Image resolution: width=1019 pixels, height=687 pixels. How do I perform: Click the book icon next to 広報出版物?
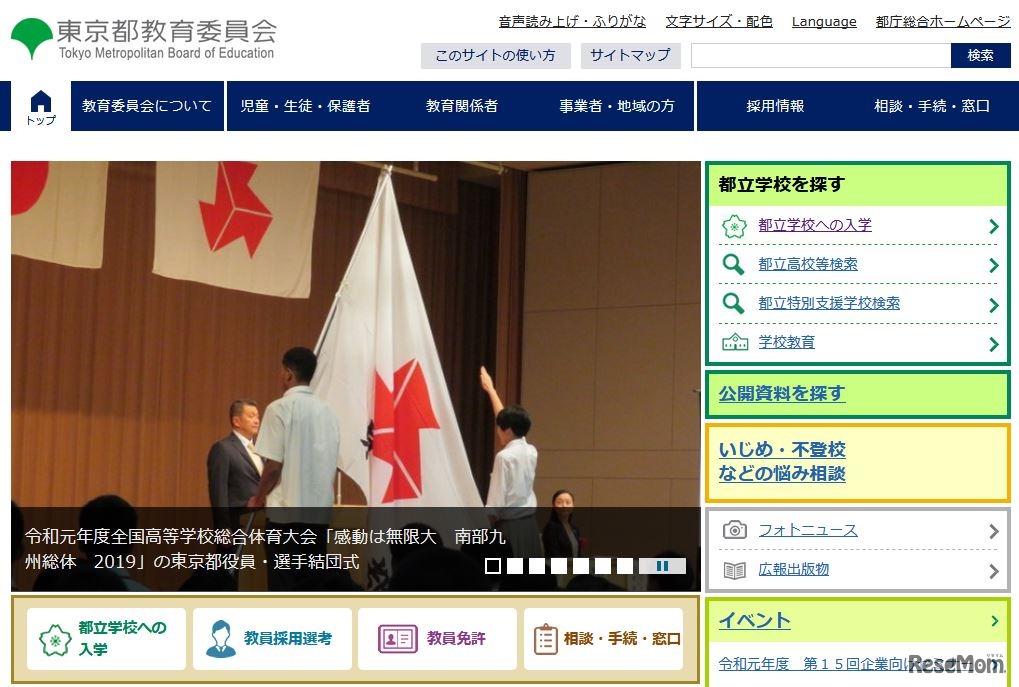pyautogui.click(x=736, y=570)
